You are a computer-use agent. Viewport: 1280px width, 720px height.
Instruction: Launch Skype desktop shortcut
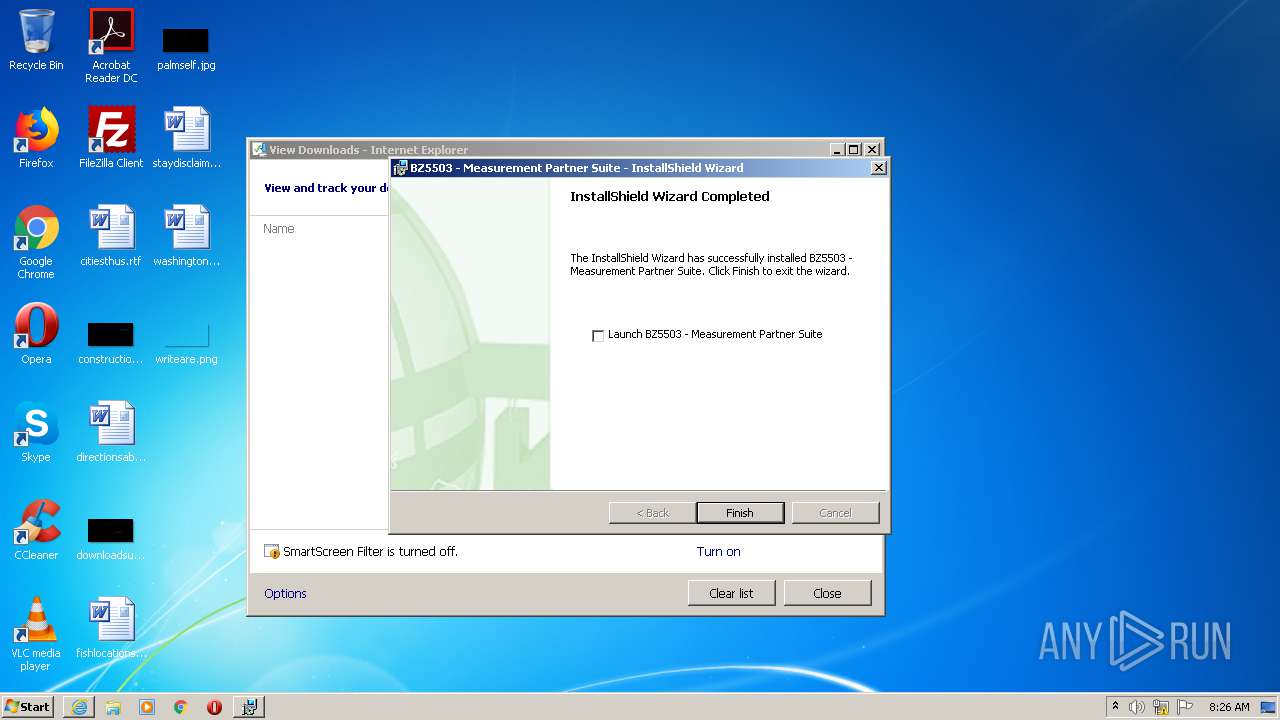tap(36, 432)
